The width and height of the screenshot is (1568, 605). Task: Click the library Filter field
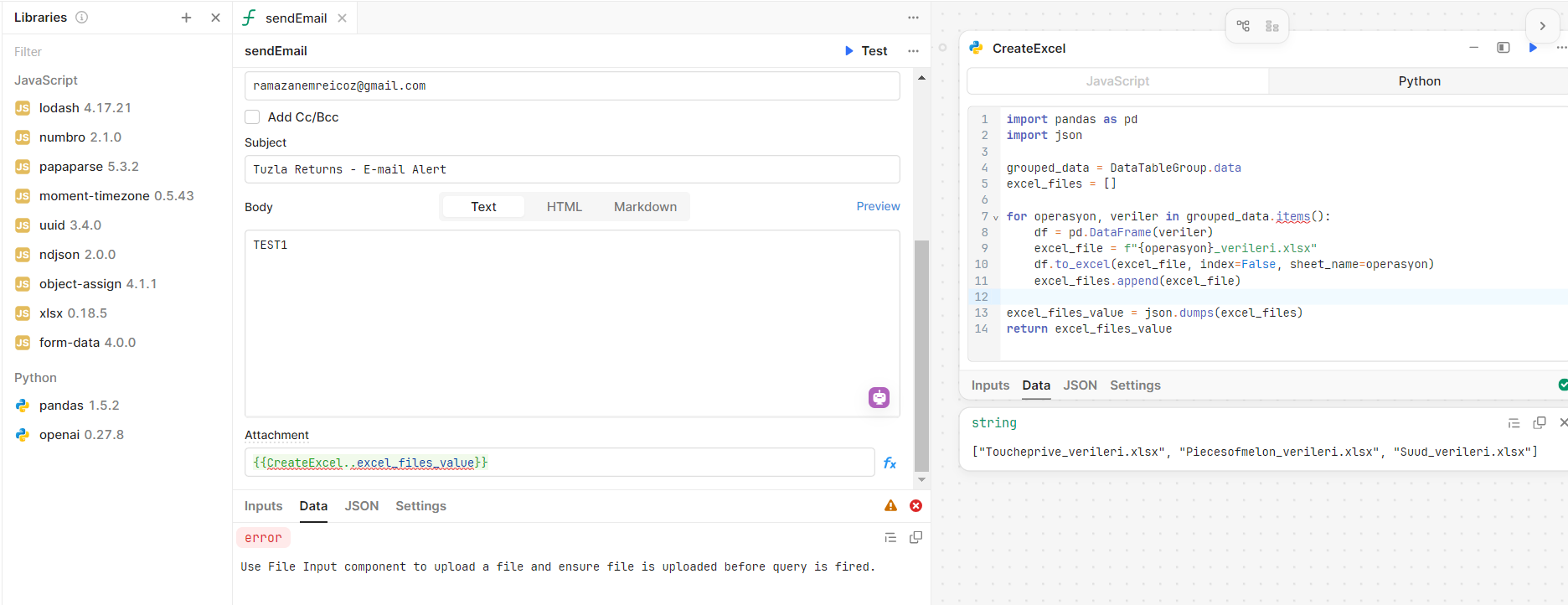click(117, 52)
